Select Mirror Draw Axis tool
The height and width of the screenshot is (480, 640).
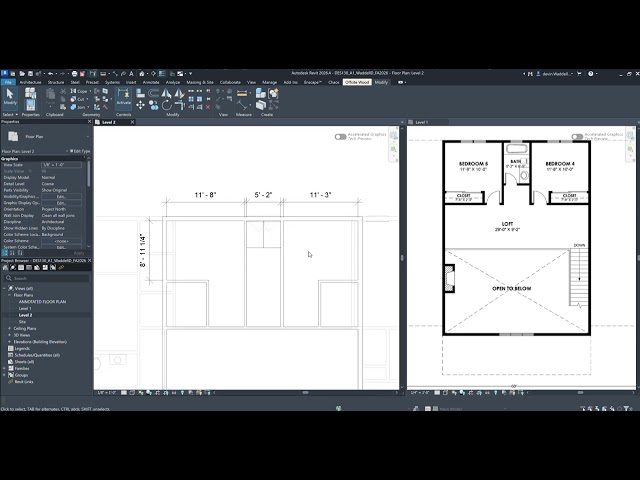click(x=179, y=93)
